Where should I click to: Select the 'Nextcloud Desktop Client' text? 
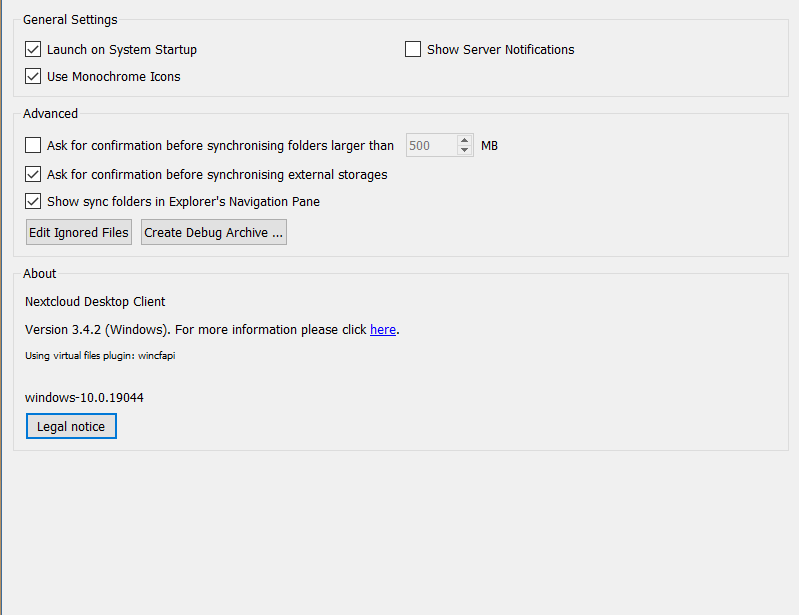pyautogui.click(x=95, y=302)
